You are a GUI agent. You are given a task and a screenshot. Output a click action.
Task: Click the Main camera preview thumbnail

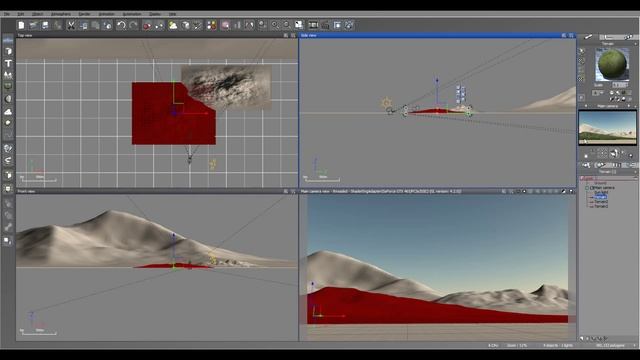(607, 127)
